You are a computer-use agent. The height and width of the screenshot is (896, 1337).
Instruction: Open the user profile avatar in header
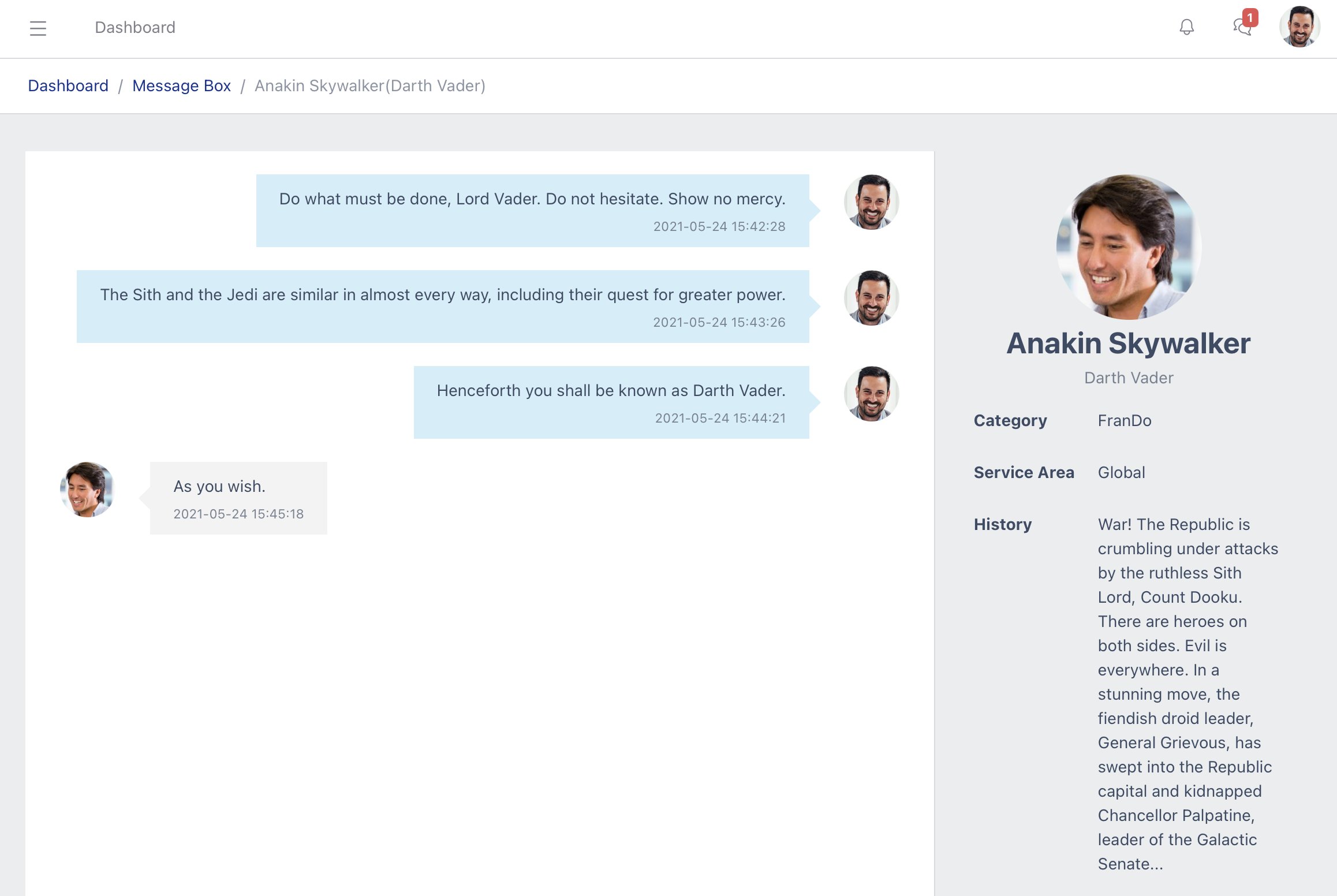[1299, 27]
